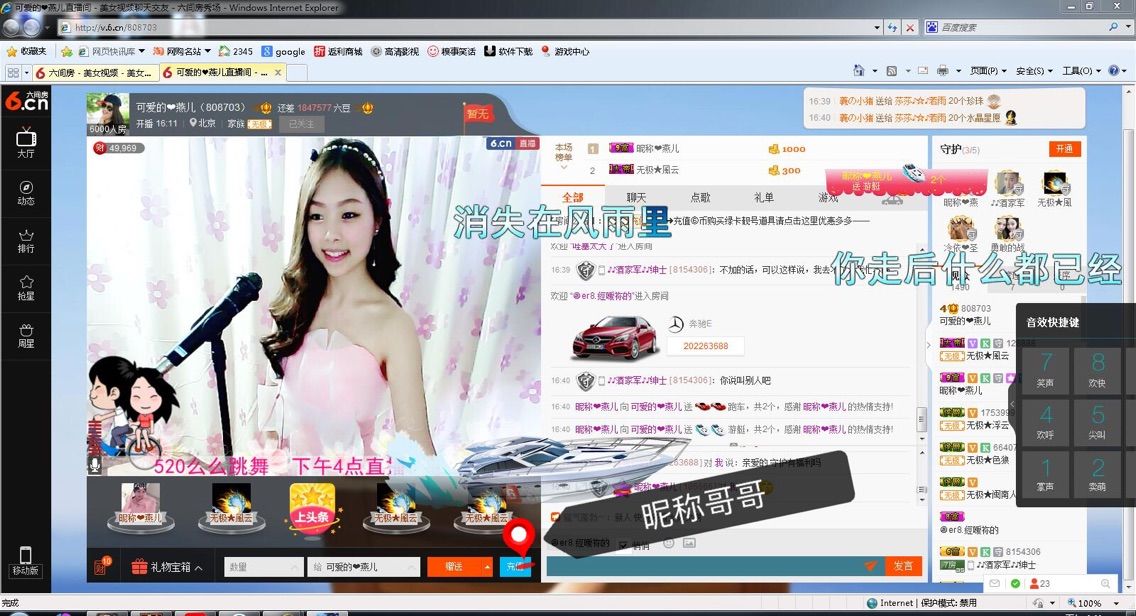The image size is (1136, 616).
Task: Switch to the 聊天 chat tab
Action: tap(636, 197)
